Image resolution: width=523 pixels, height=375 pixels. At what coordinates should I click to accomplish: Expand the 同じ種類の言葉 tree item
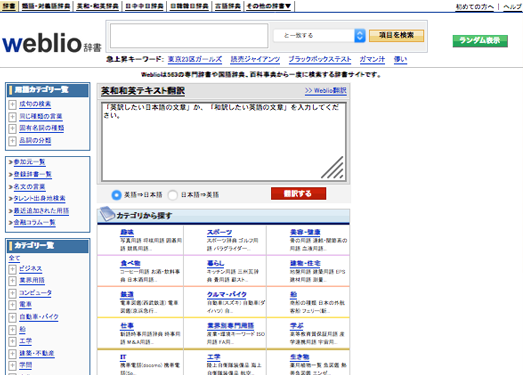(x=12, y=117)
